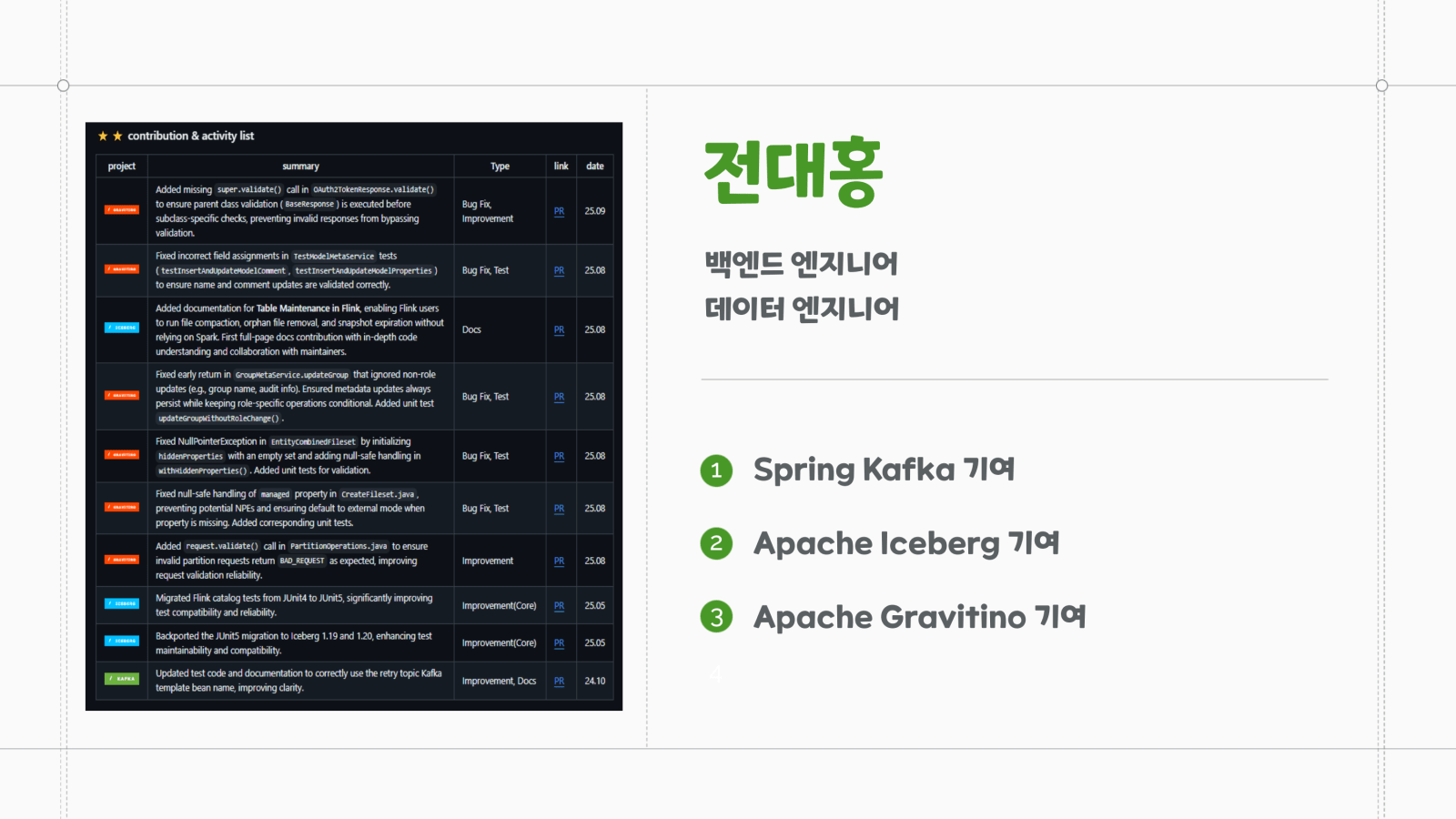The width and height of the screenshot is (1456, 819).
Task: Select the 'Spring Kafka 기여' text
Action: [884, 470]
